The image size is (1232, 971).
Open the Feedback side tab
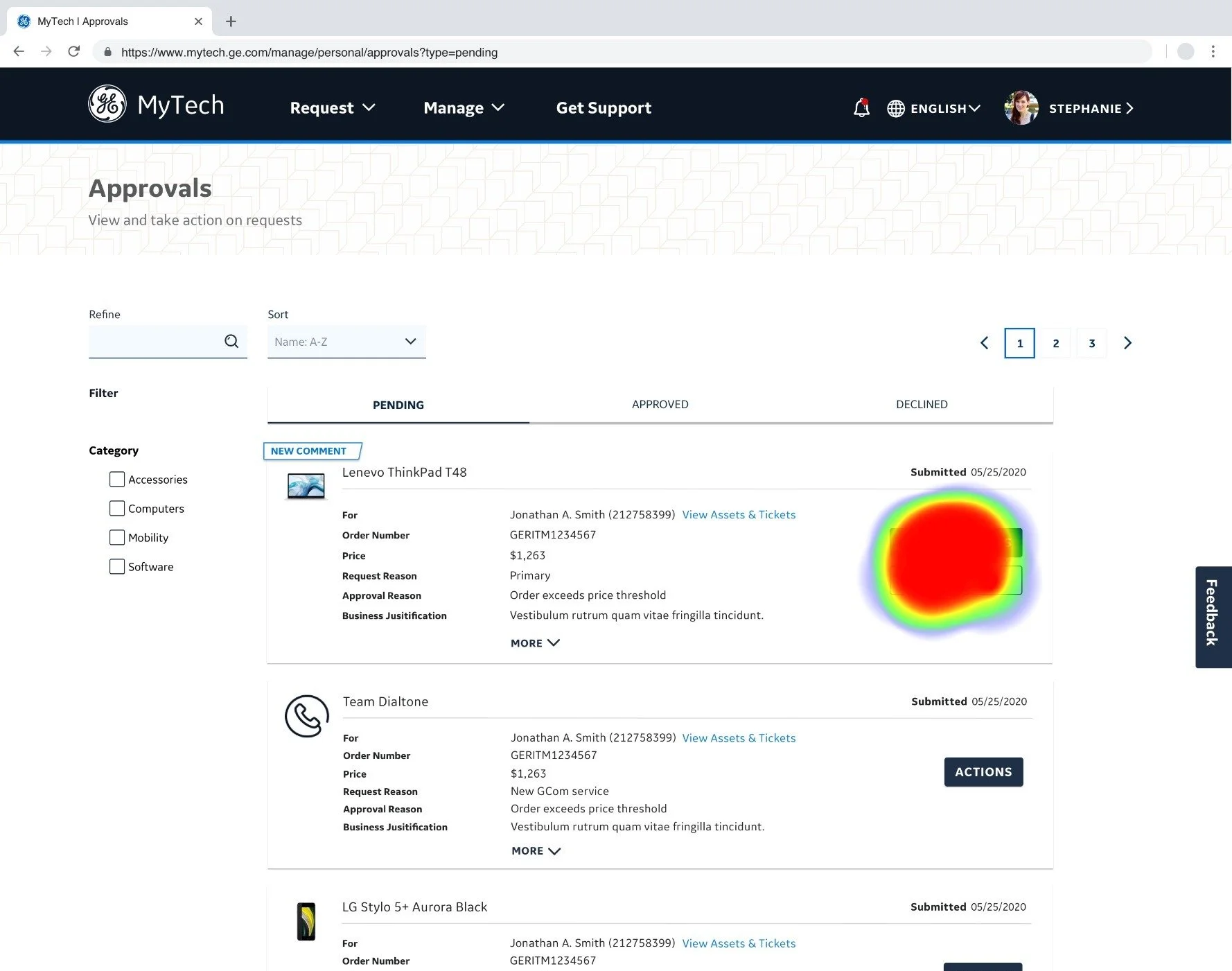click(x=1213, y=616)
